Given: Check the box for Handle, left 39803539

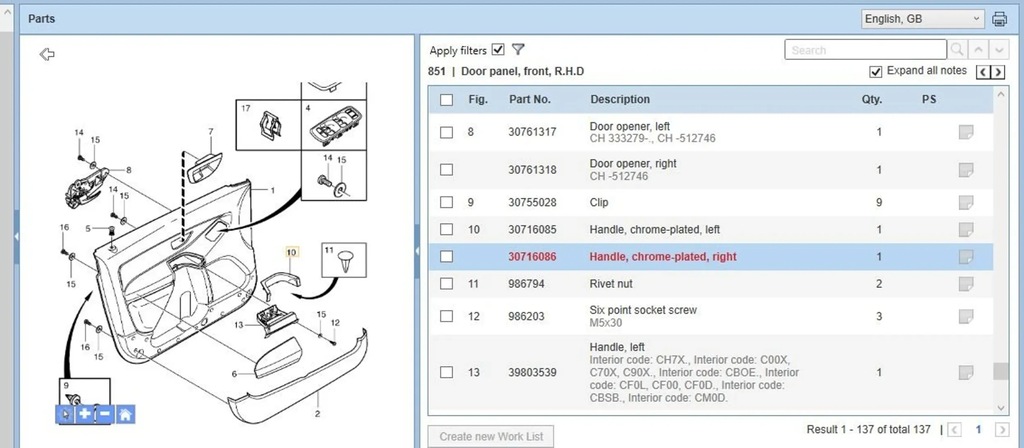Looking at the screenshot, I should (x=446, y=372).
